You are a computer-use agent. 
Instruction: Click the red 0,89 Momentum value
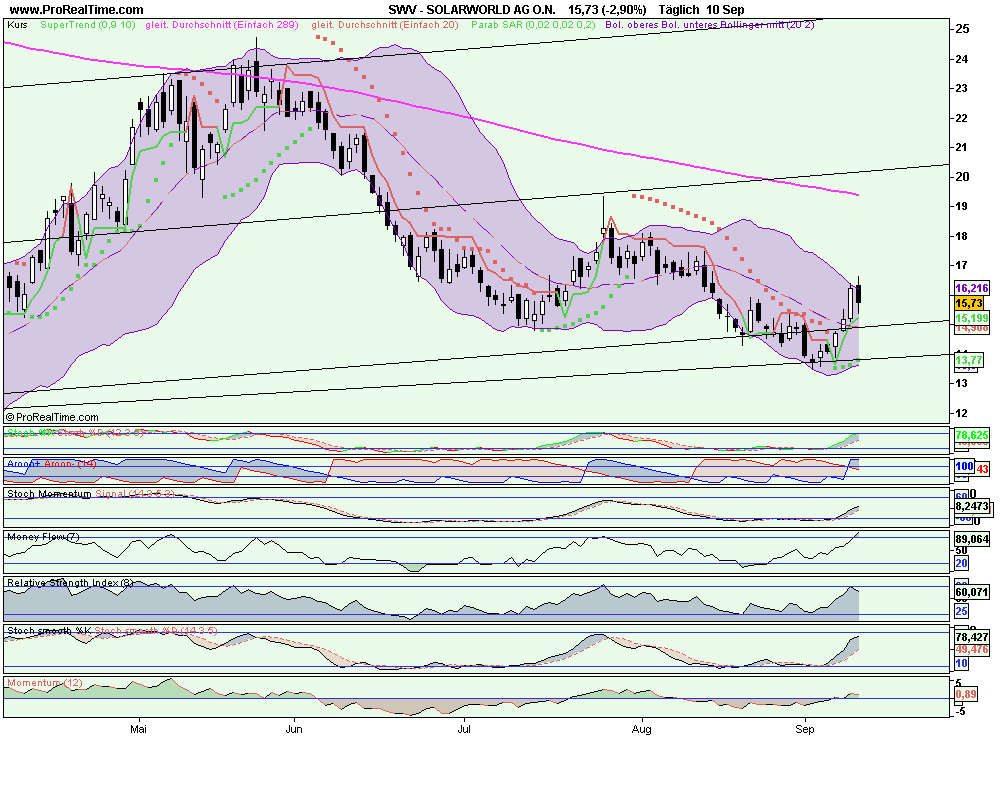click(966, 694)
